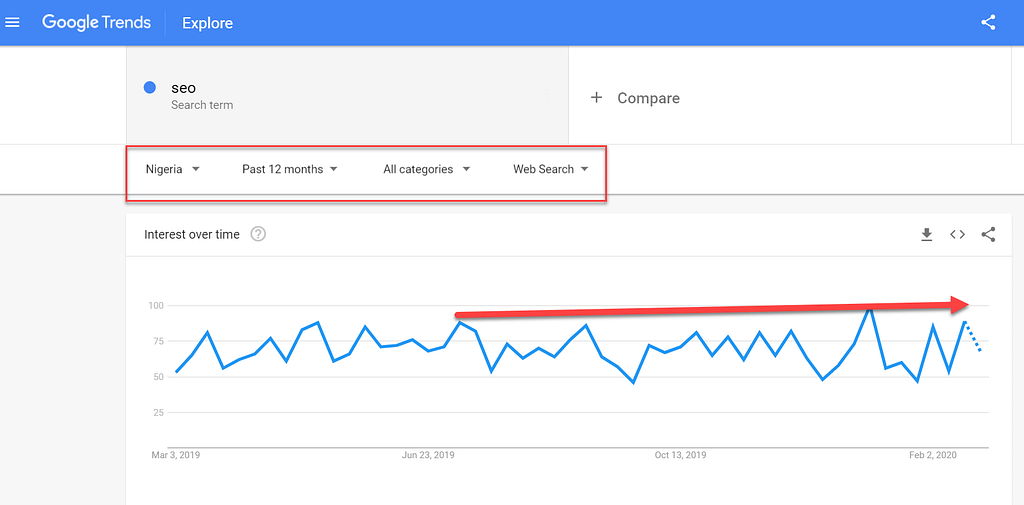Select the seo search term box

[x=347, y=95]
